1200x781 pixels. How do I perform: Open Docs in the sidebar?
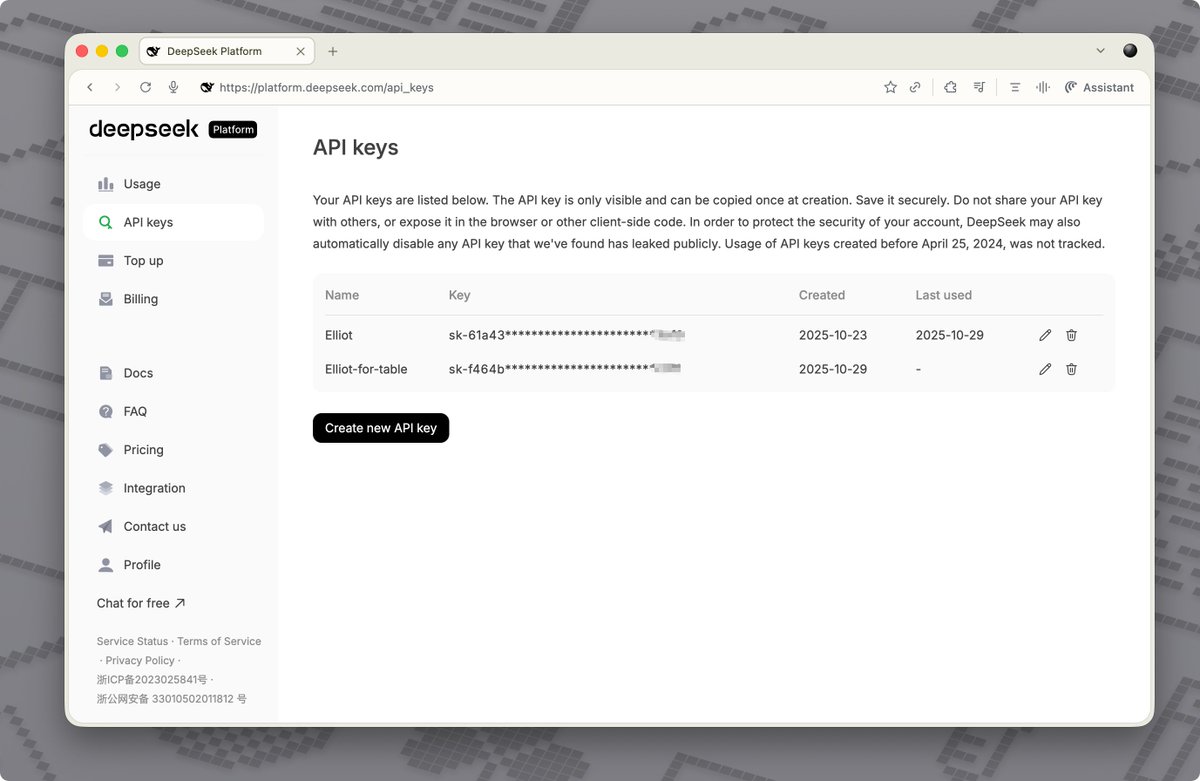[x=173, y=373]
